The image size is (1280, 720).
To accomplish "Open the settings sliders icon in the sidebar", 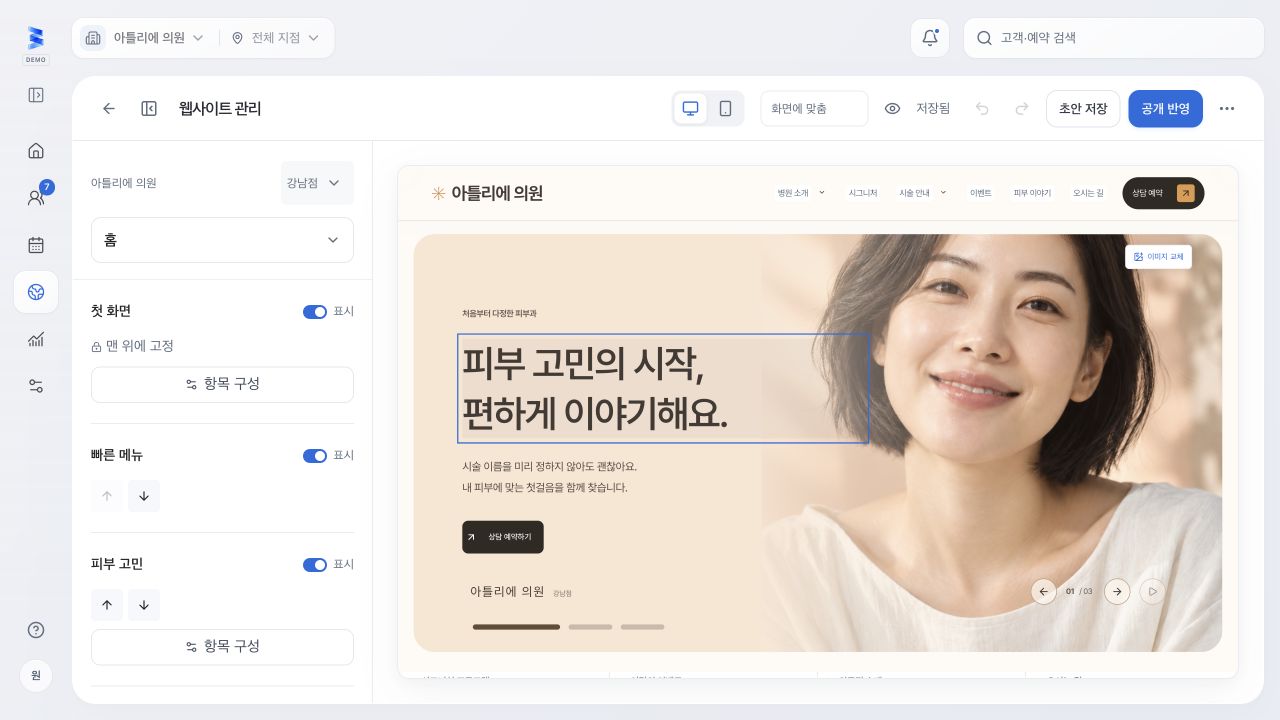I will coord(36,386).
